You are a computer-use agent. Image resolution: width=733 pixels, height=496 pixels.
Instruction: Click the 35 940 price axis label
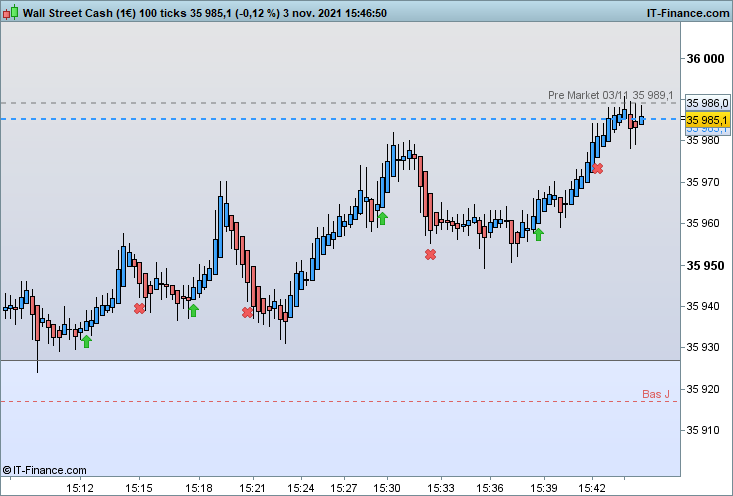coord(702,306)
